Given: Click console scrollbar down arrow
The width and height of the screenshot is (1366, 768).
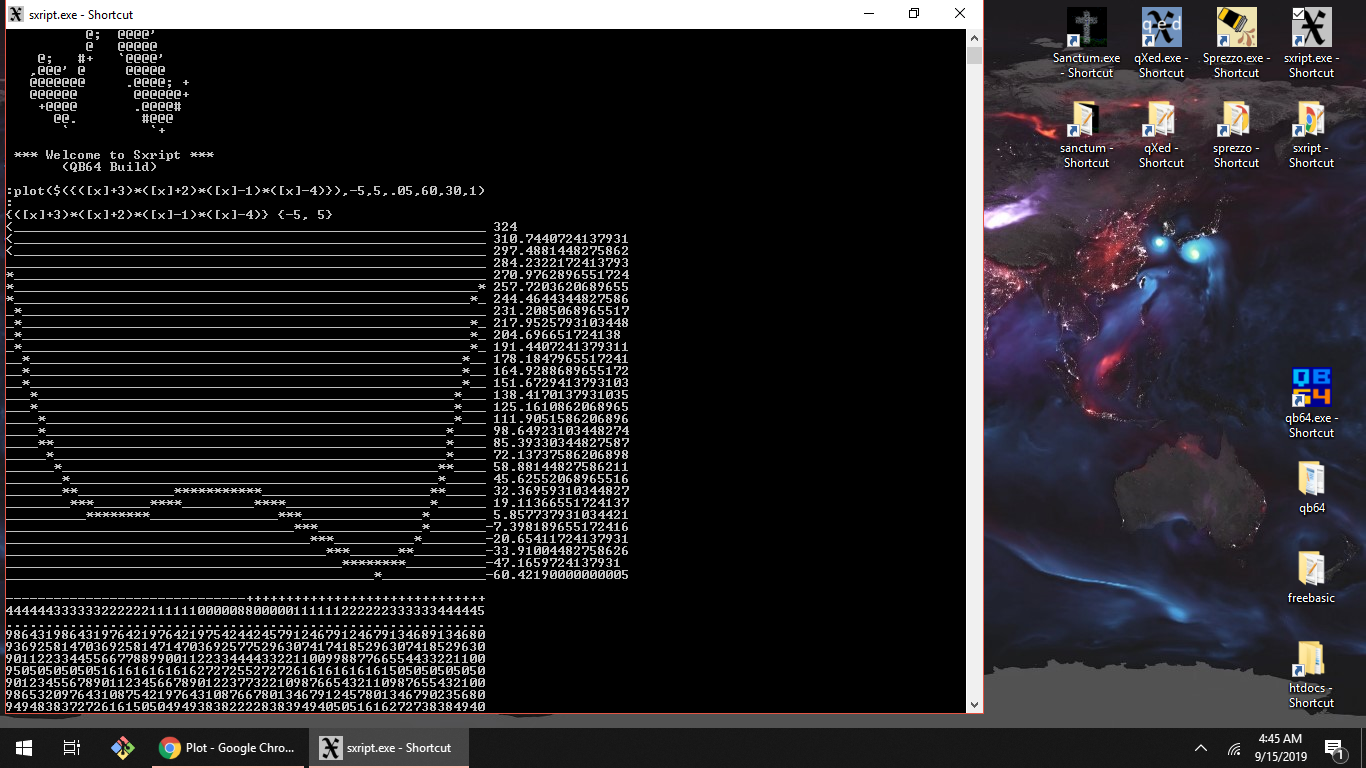Looking at the screenshot, I should coord(974,704).
